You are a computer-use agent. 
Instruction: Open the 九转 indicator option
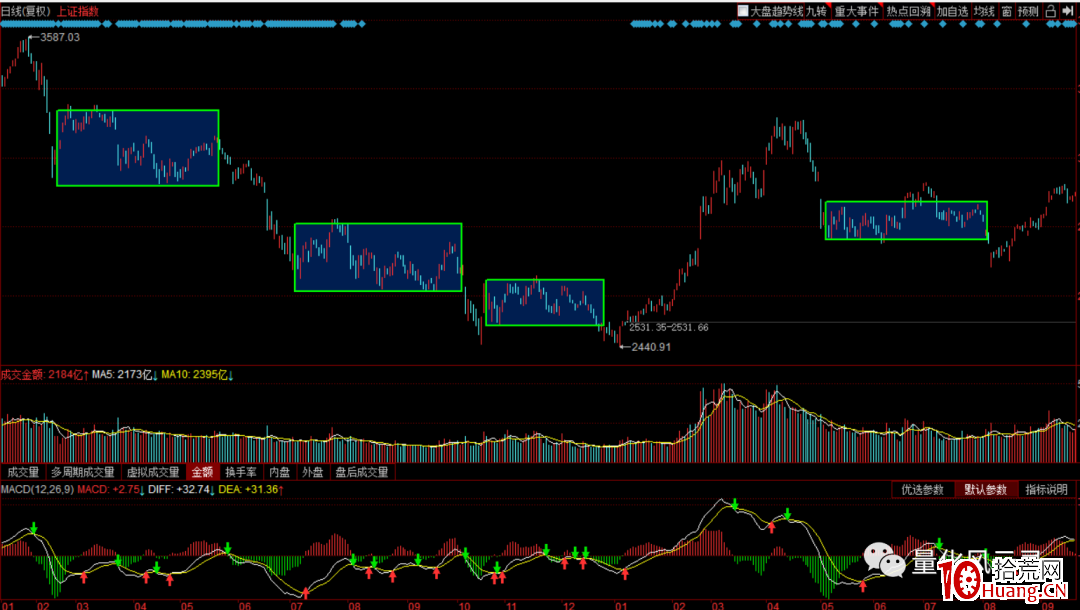pos(816,11)
